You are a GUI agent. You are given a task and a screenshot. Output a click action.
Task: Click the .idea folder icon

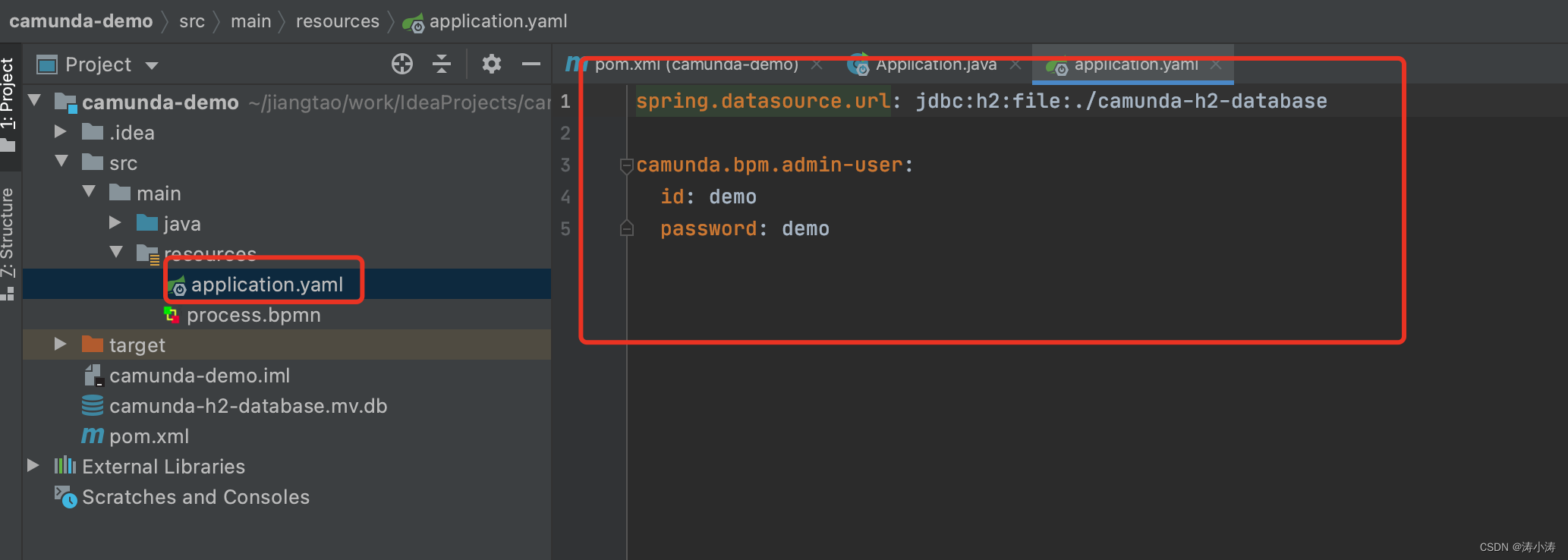click(x=93, y=132)
